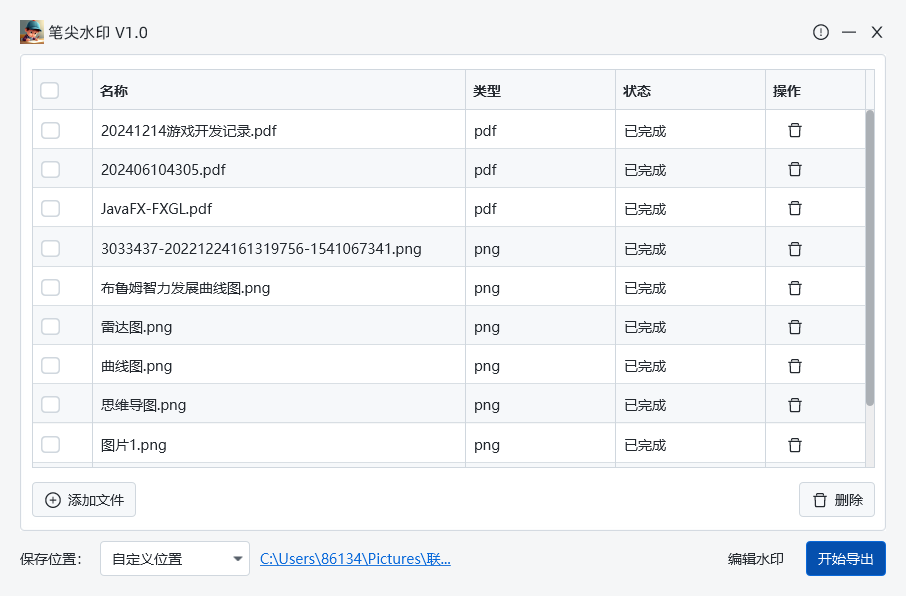The width and height of the screenshot is (906, 596).
Task: Remove JavaFX-FXGL.pdf using its trash icon
Action: click(x=795, y=208)
